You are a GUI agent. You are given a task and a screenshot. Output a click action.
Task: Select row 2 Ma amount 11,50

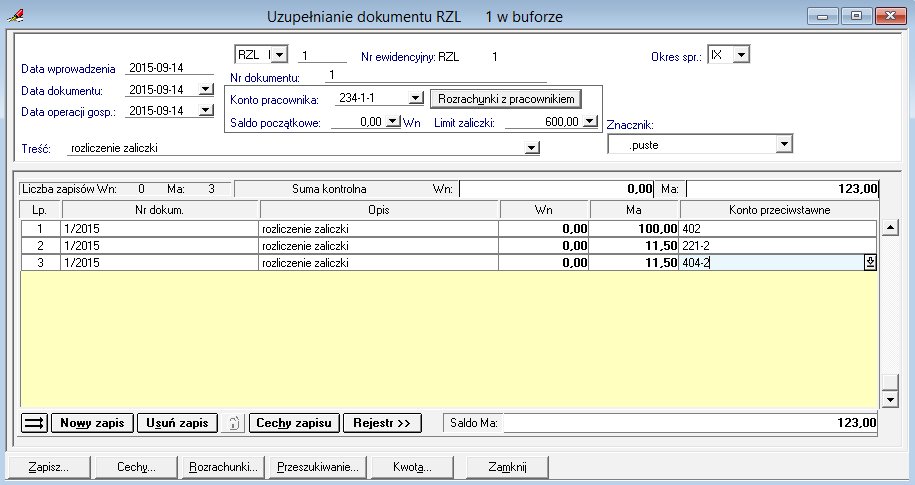tap(634, 246)
